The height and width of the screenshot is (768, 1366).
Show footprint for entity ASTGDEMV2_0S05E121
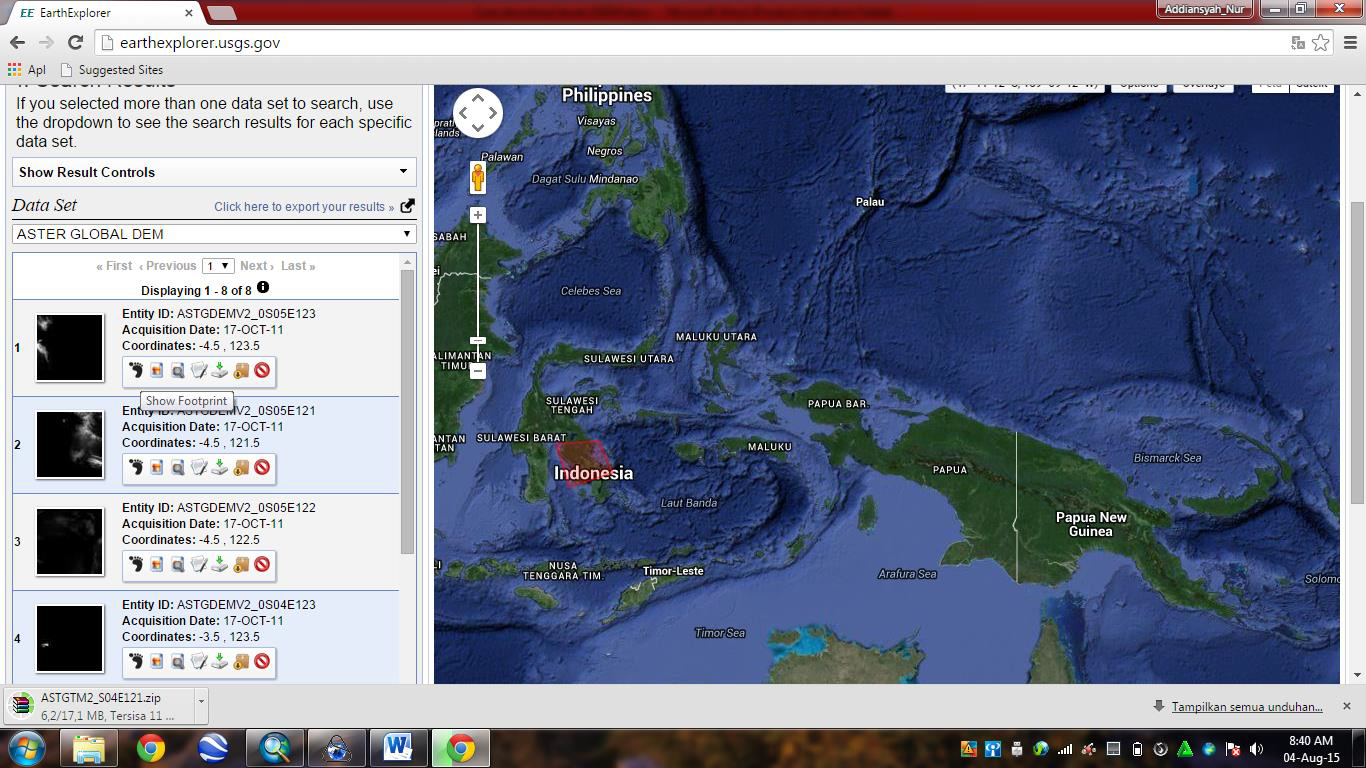[x=136, y=468]
